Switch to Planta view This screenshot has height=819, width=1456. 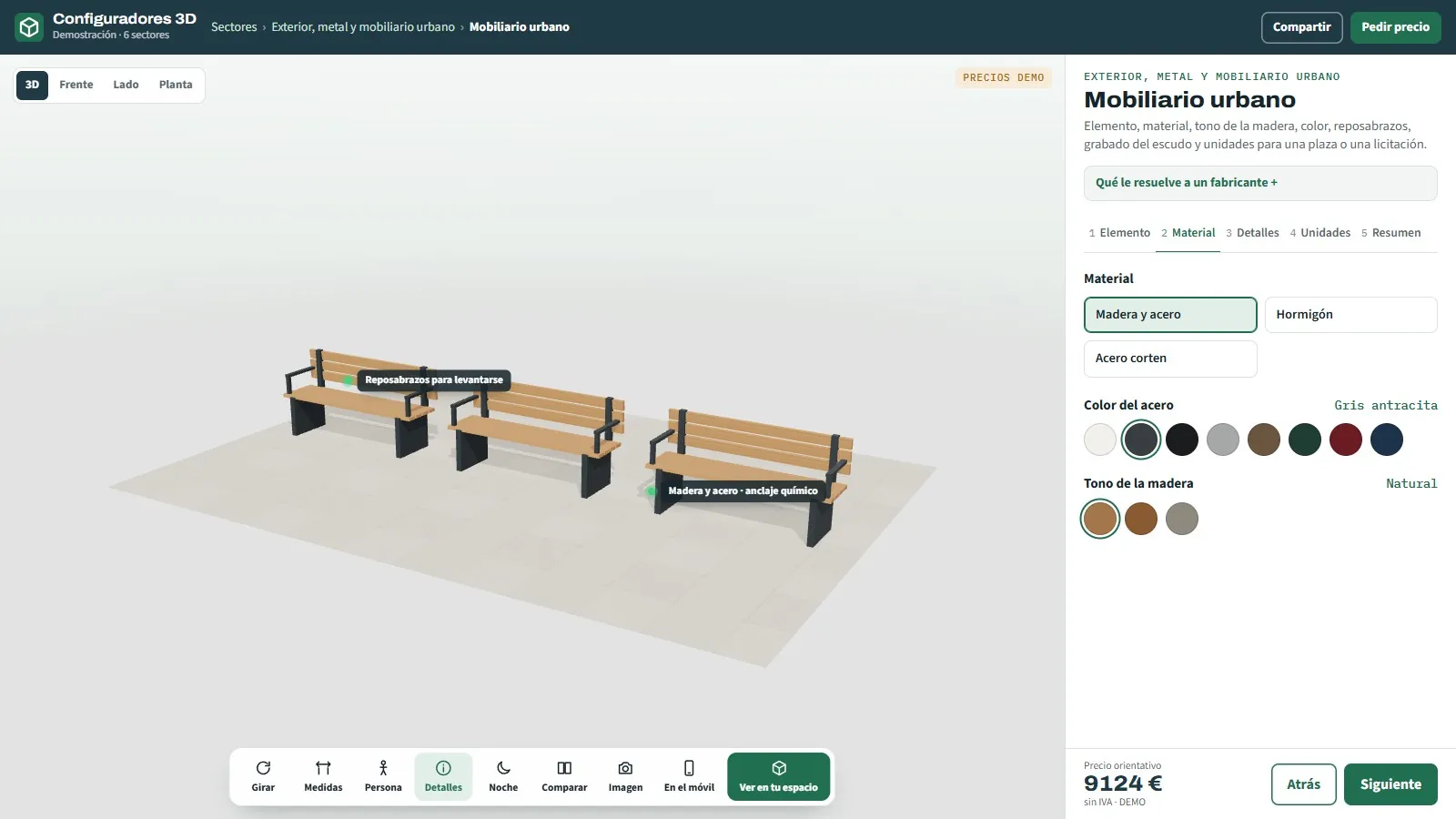(x=176, y=85)
